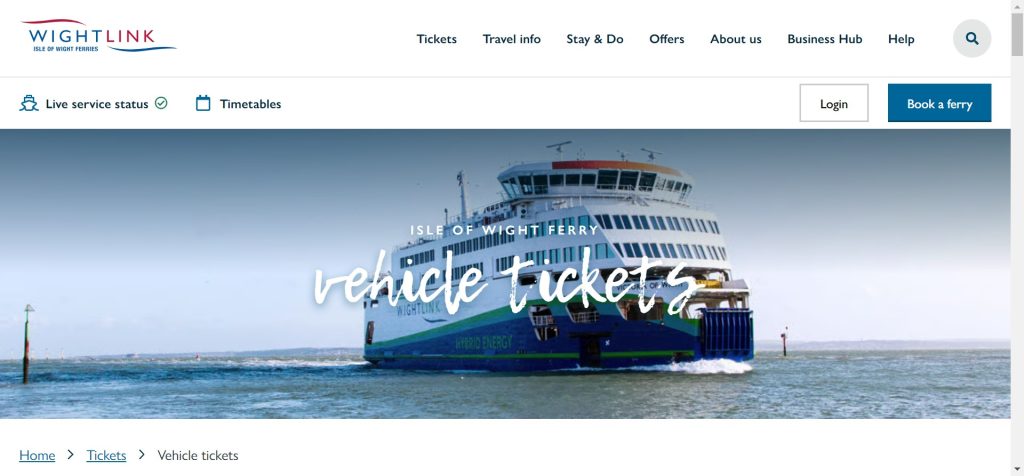Click the chevron after Home in breadcrumb
The height and width of the screenshot is (476, 1024).
point(71,454)
